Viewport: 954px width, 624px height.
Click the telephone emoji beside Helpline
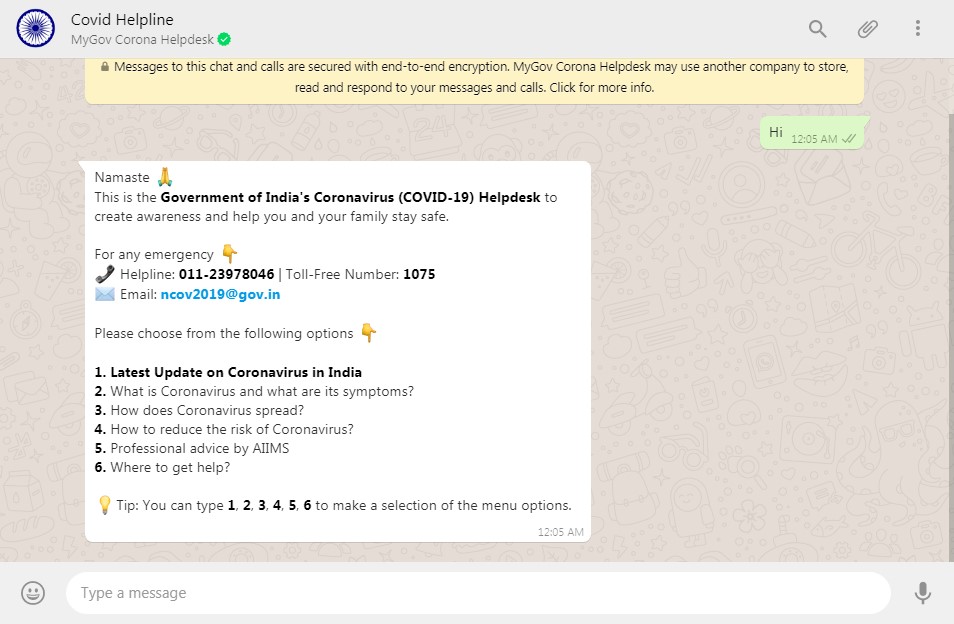coord(105,274)
